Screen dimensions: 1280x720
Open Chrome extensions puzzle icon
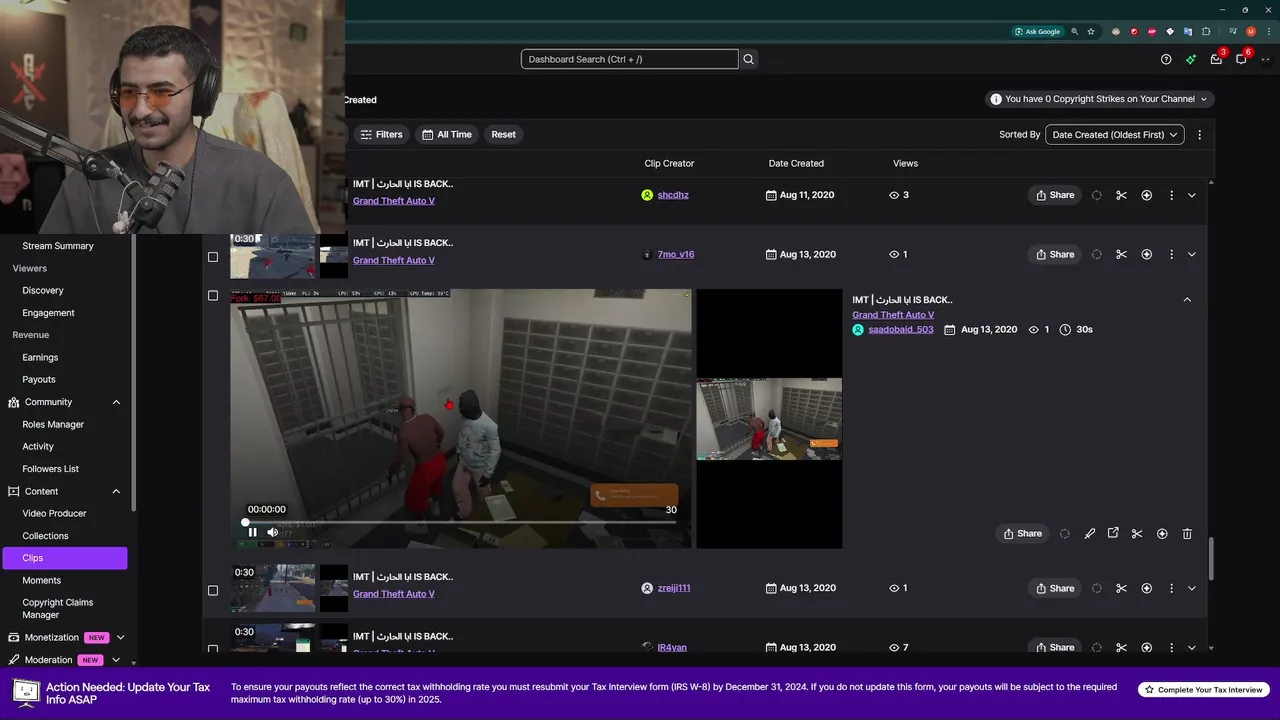1206,31
